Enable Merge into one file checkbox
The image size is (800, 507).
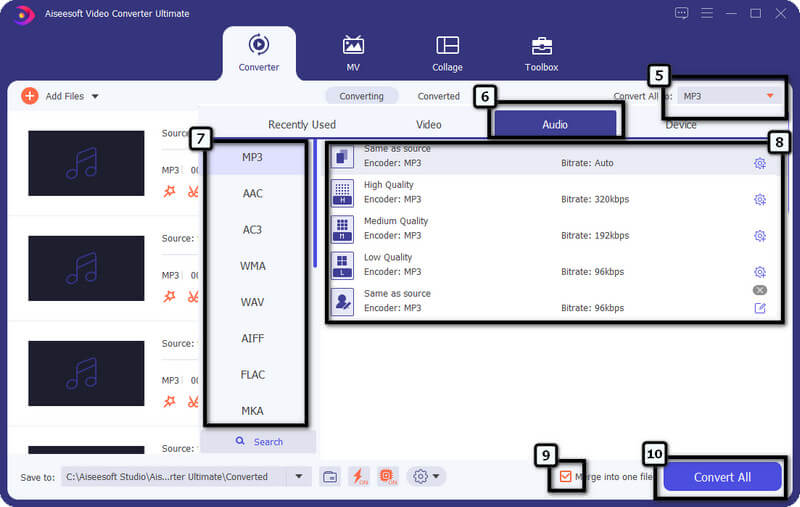[x=566, y=477]
